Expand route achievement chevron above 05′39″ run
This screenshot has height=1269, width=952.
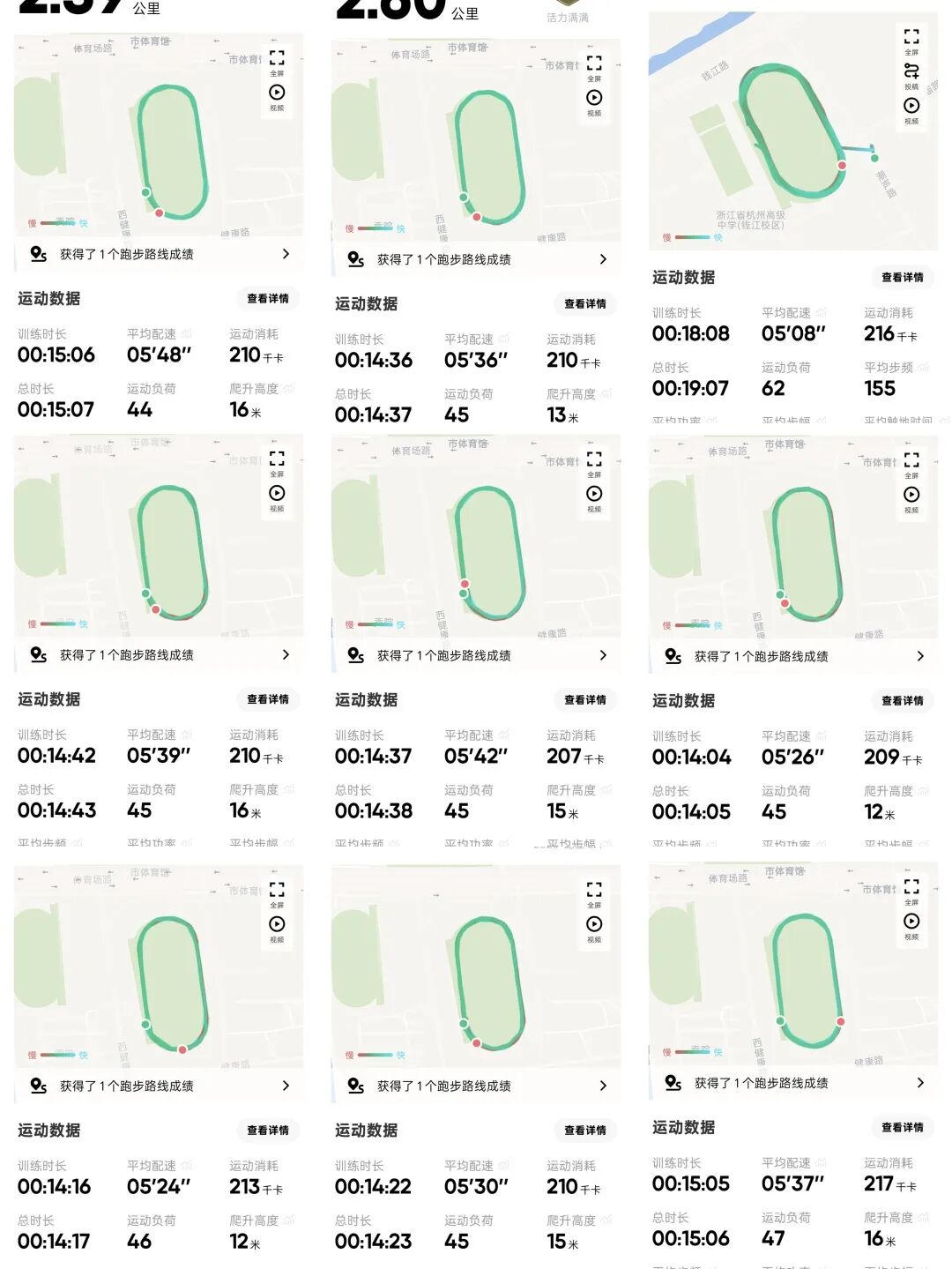286,654
